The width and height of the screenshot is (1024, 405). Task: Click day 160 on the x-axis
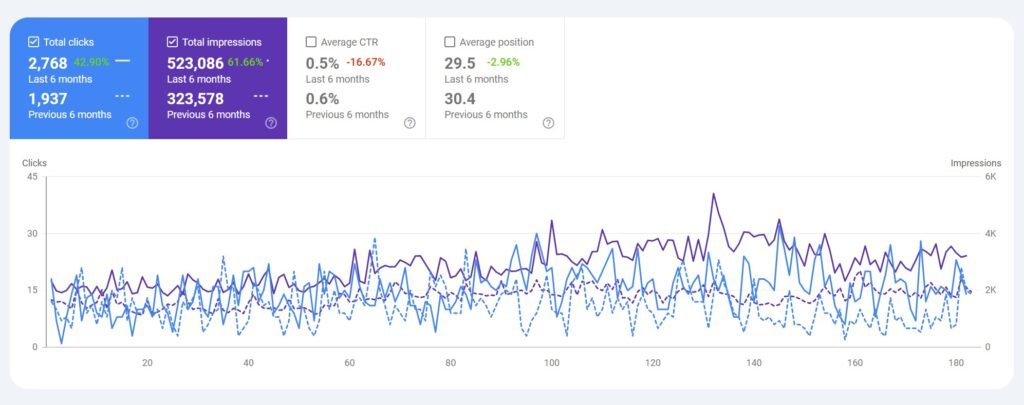[x=854, y=363]
